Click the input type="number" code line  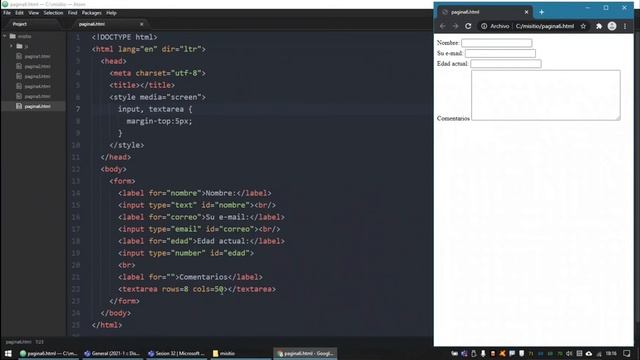186,253
